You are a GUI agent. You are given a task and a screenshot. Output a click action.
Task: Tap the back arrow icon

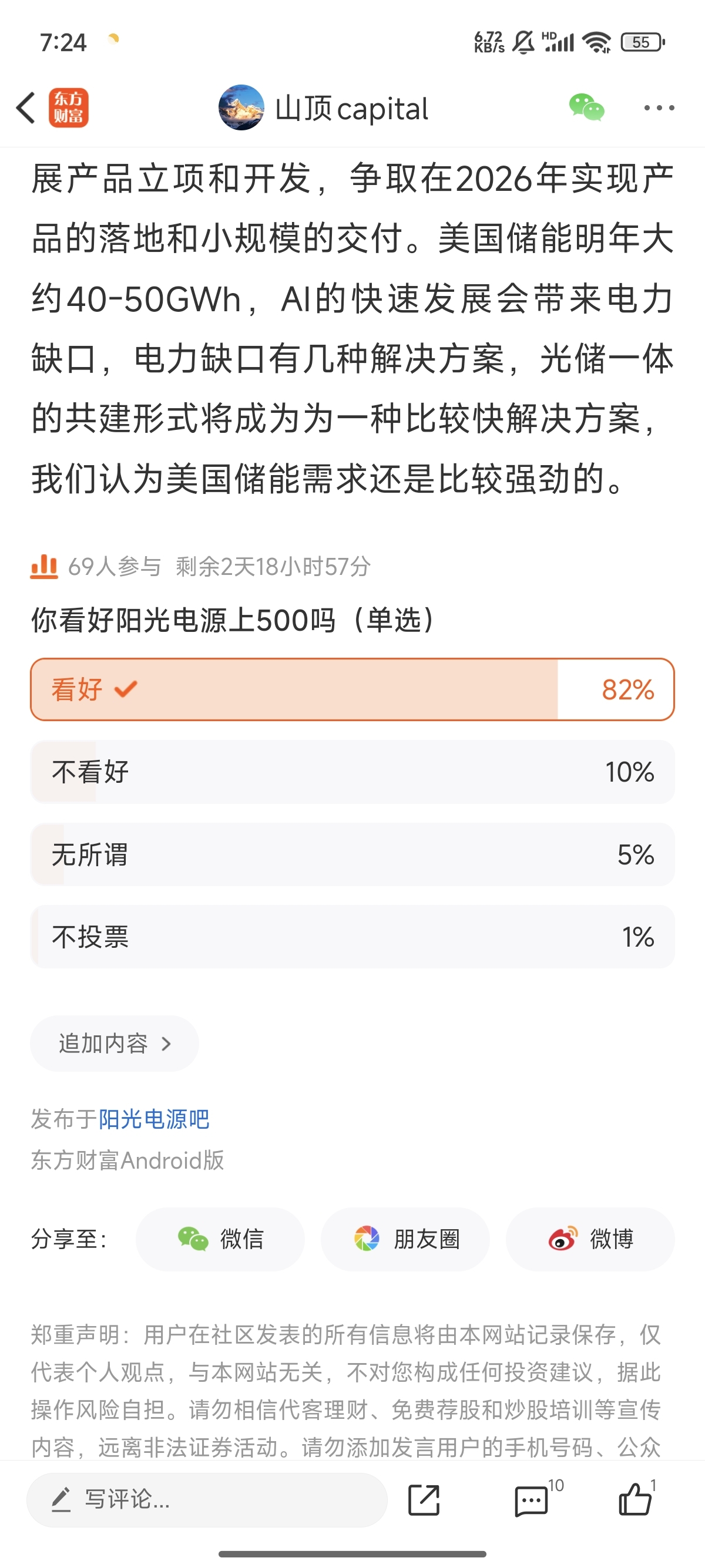(26, 108)
